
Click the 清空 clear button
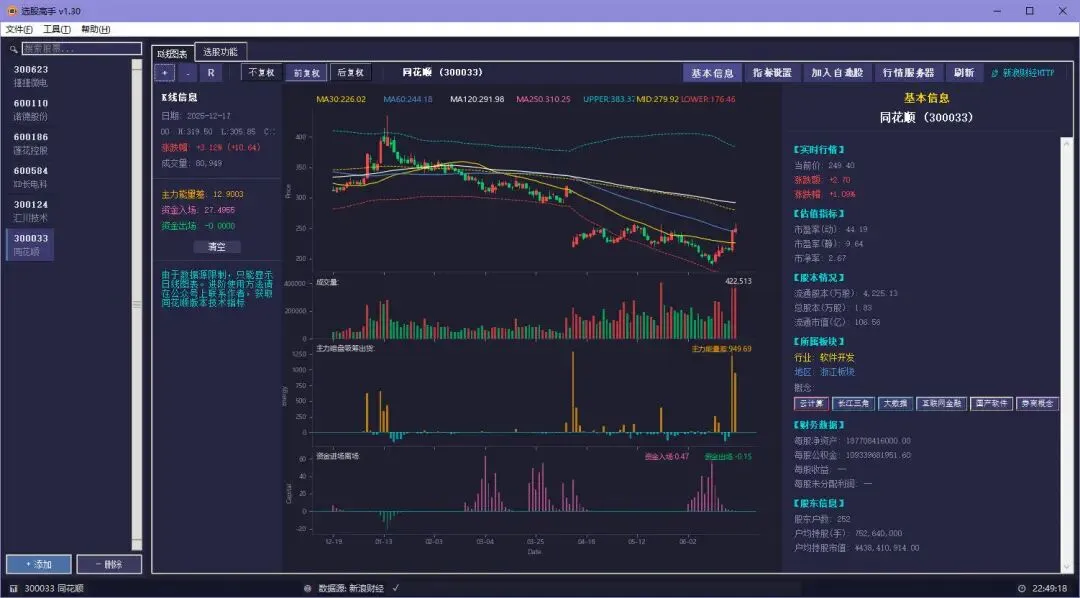coord(216,247)
